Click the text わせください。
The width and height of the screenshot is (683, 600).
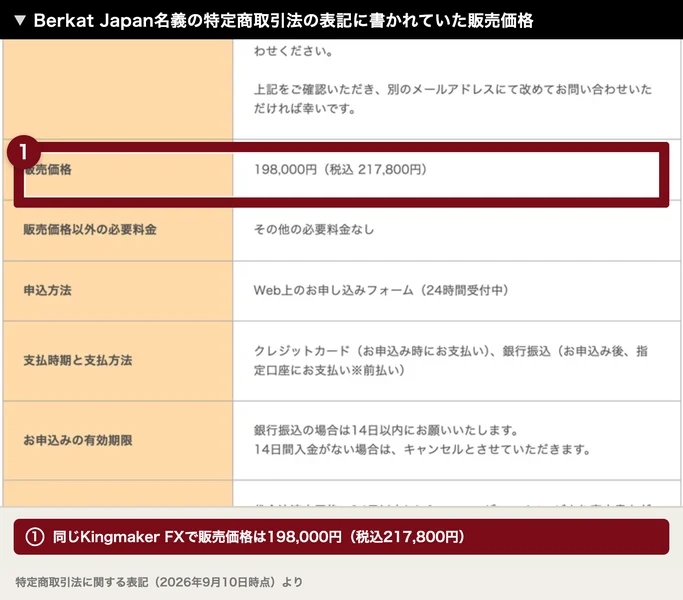294,51
